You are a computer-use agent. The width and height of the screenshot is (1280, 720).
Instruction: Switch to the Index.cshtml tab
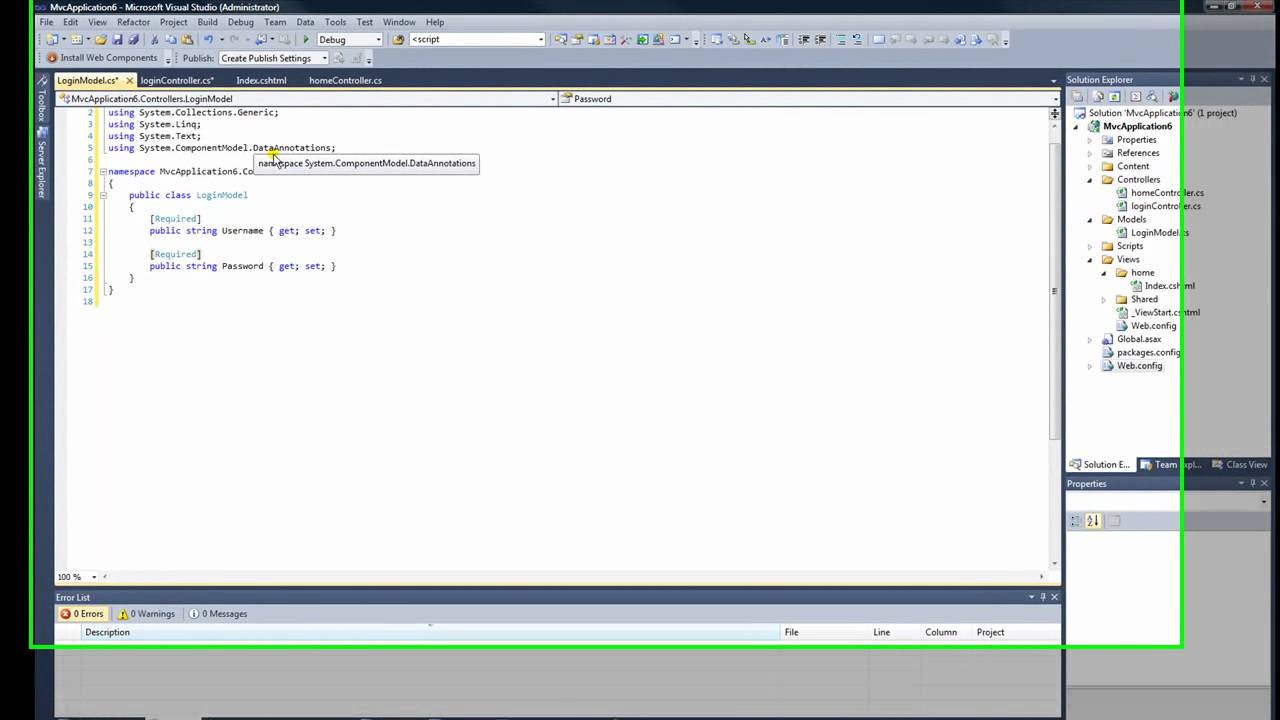[261, 80]
